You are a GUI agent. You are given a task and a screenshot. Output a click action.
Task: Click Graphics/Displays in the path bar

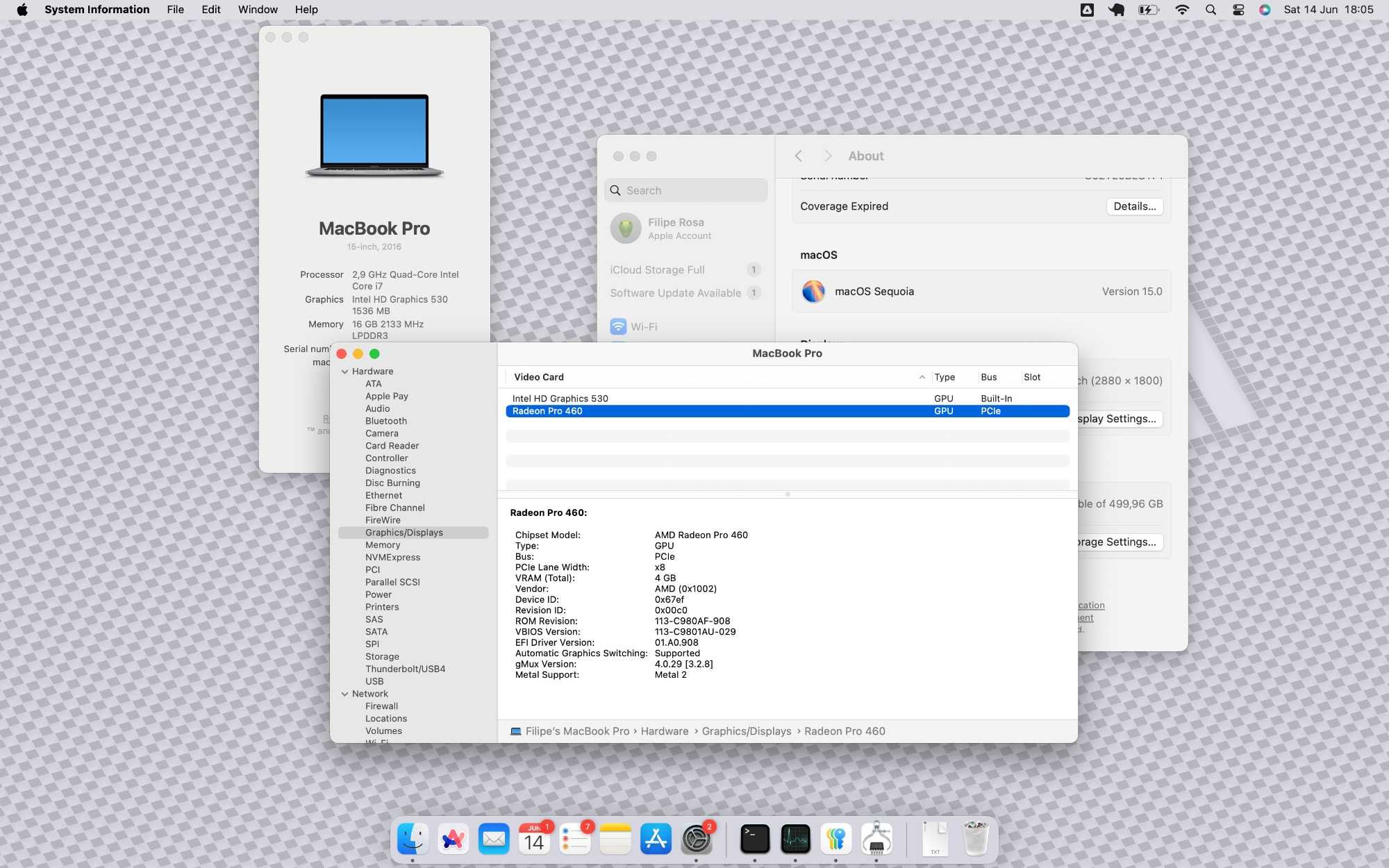[747, 731]
